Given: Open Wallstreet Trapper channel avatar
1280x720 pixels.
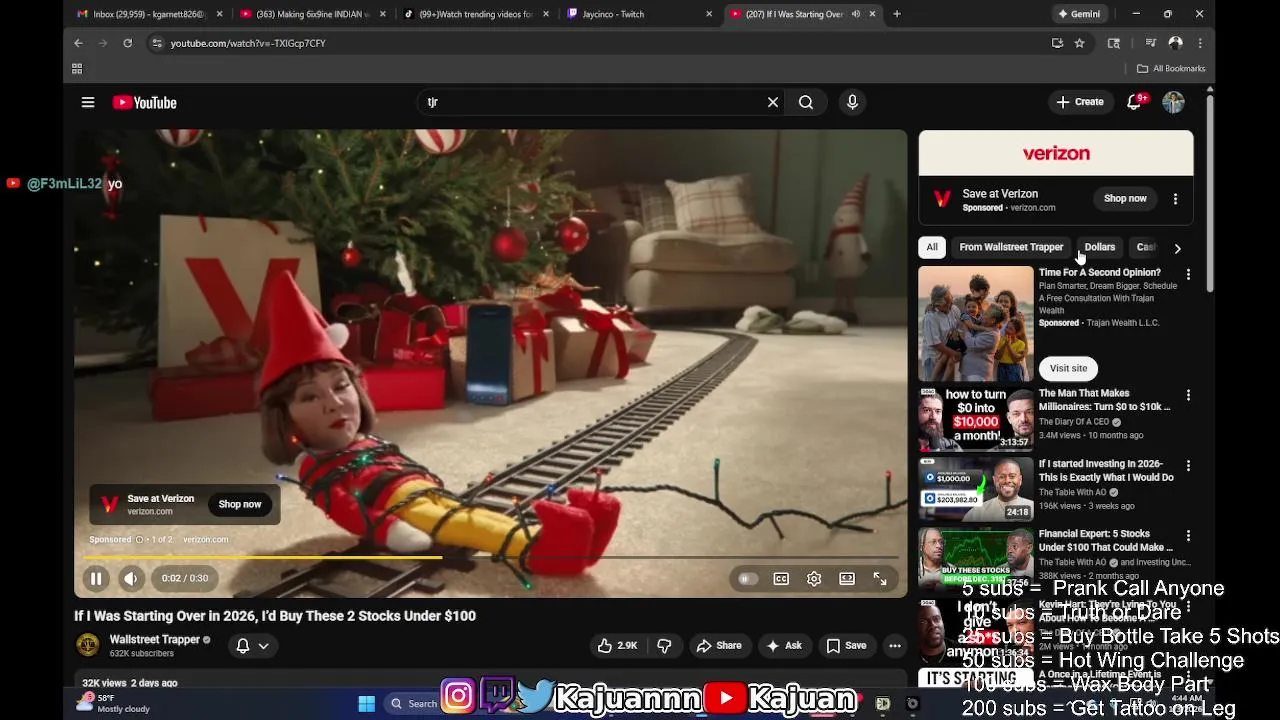Looking at the screenshot, I should (x=88, y=645).
